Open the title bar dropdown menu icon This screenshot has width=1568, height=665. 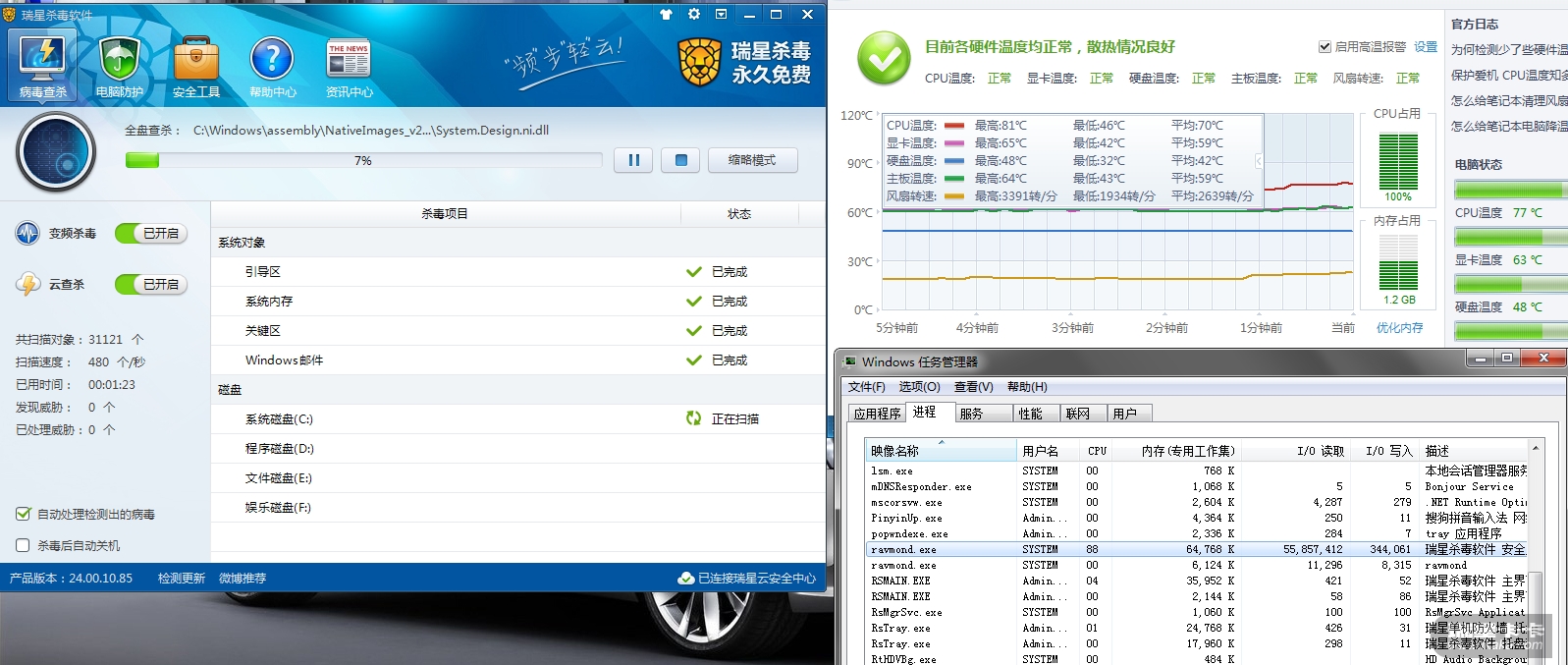tap(722, 15)
